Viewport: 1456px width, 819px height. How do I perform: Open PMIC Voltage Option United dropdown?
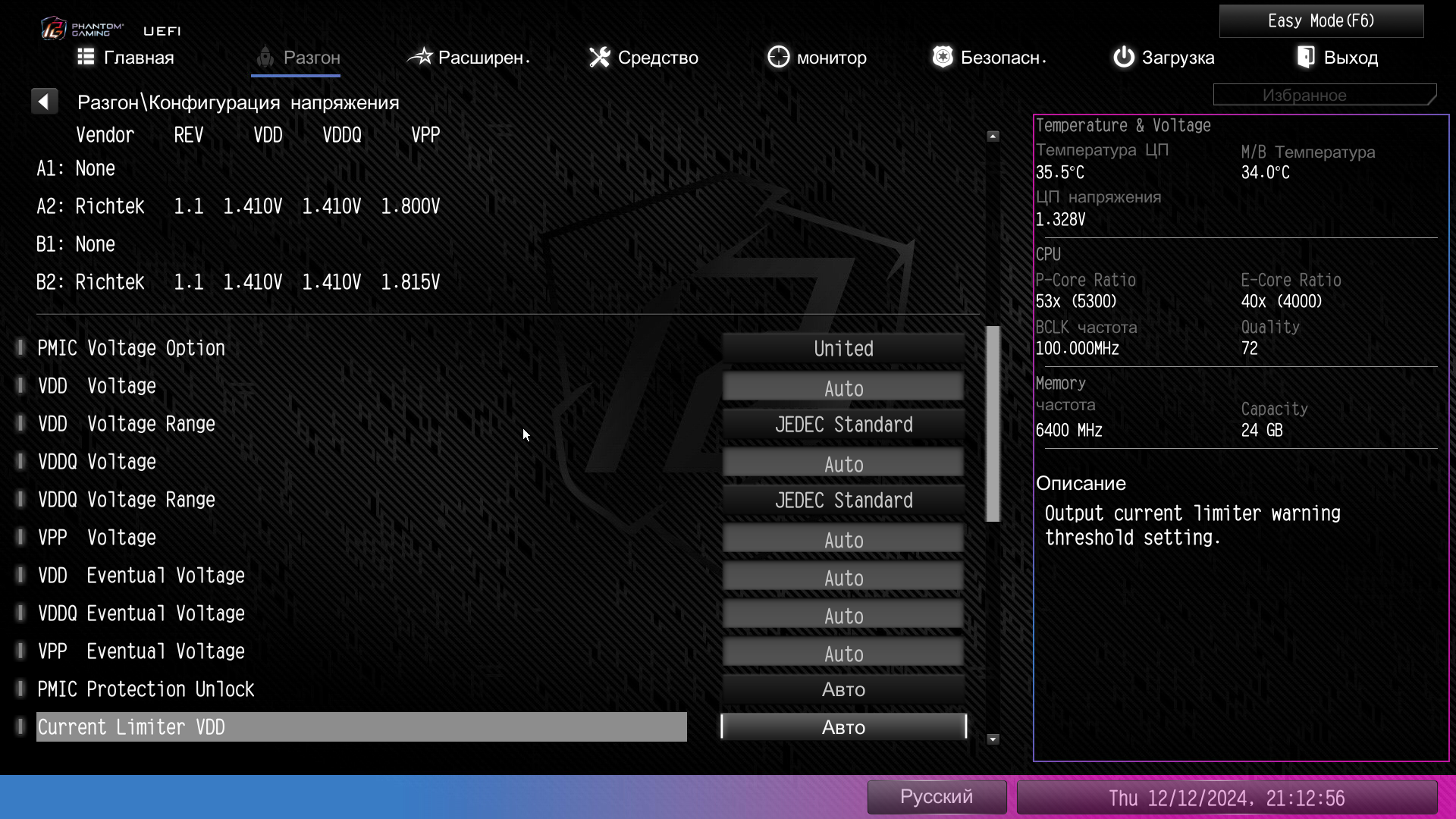[x=843, y=349]
